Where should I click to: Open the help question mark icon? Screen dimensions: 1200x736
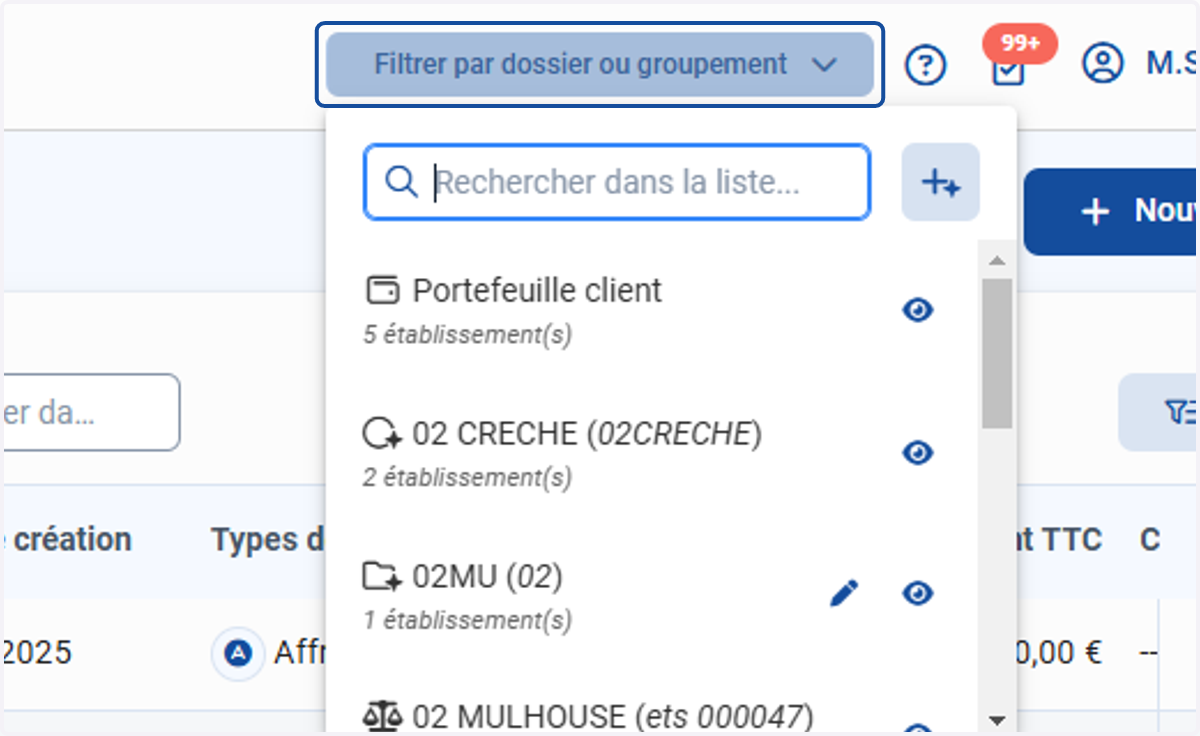[926, 66]
